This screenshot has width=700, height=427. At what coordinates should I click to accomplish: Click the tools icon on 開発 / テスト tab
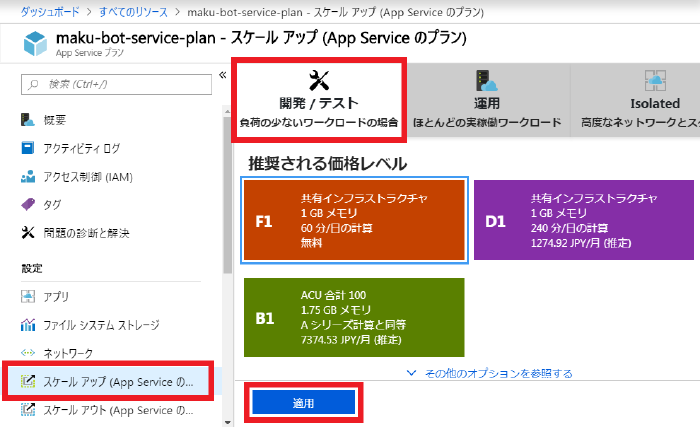(x=319, y=80)
